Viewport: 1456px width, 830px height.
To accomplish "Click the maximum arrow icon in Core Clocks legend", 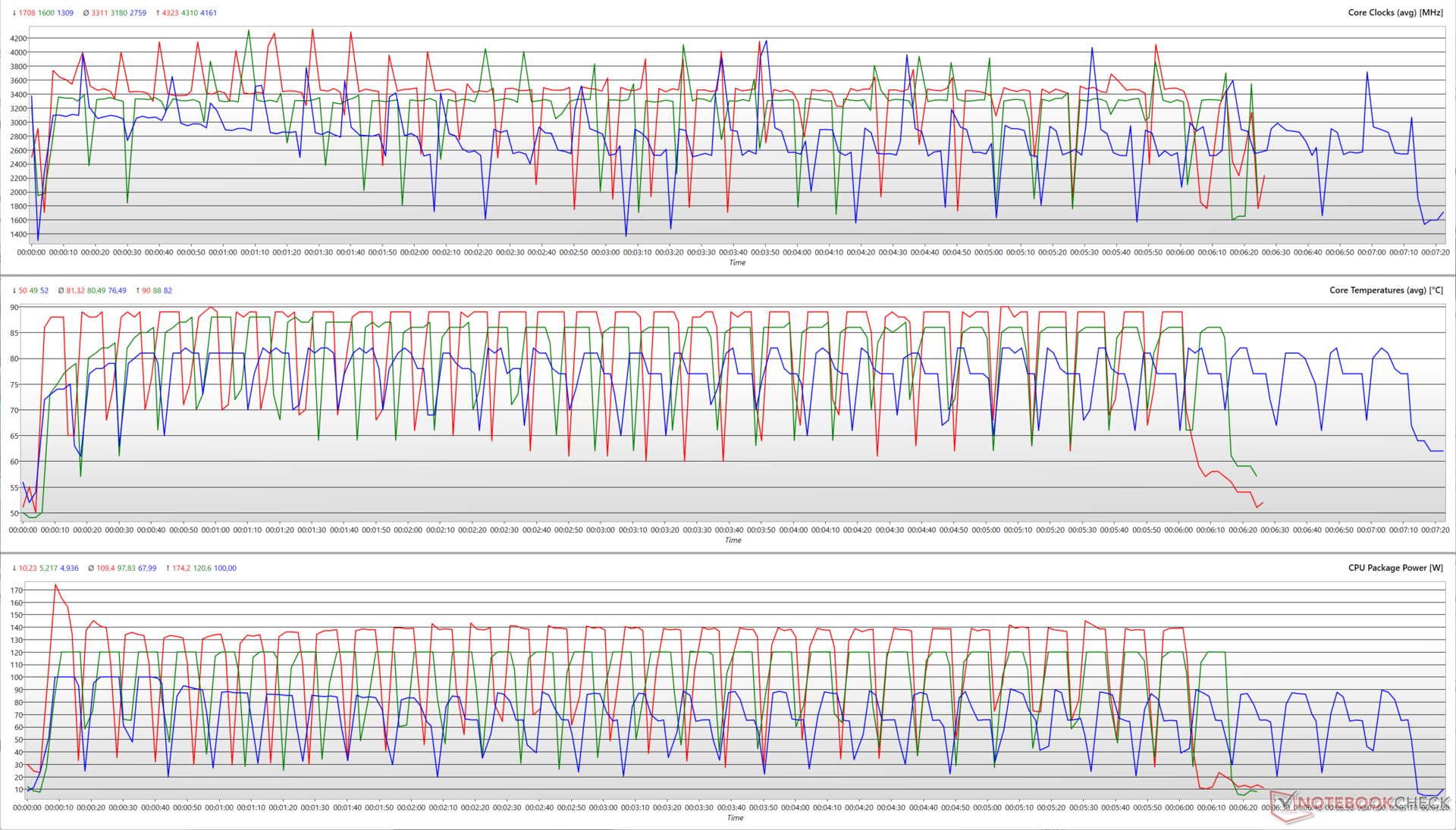I will pos(158,13).
